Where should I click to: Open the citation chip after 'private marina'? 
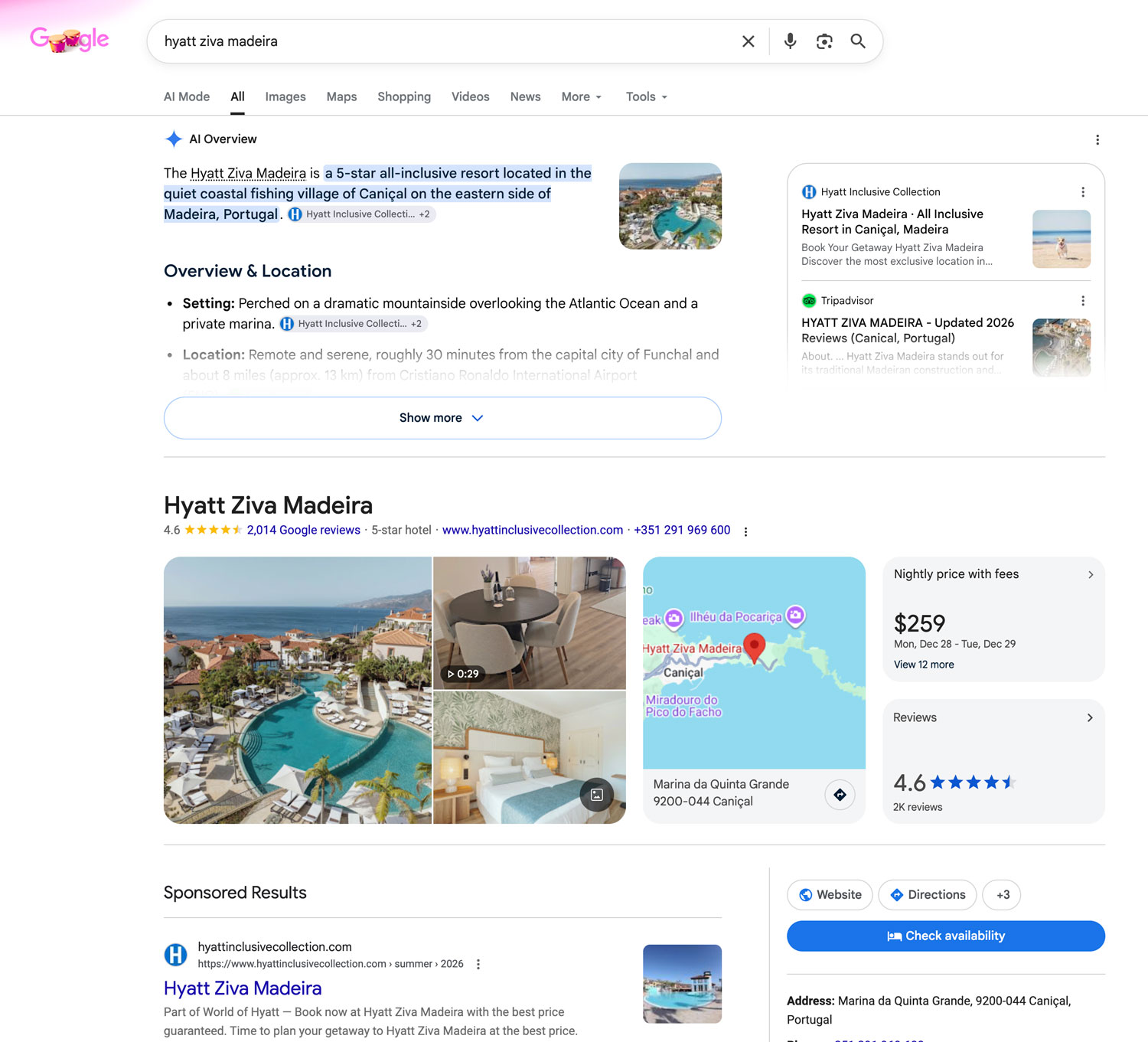click(x=353, y=324)
